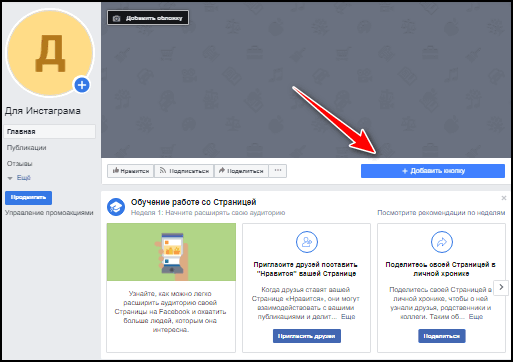Click Поделиться button in the sharing card
513x362 pixels.
(x=442, y=336)
